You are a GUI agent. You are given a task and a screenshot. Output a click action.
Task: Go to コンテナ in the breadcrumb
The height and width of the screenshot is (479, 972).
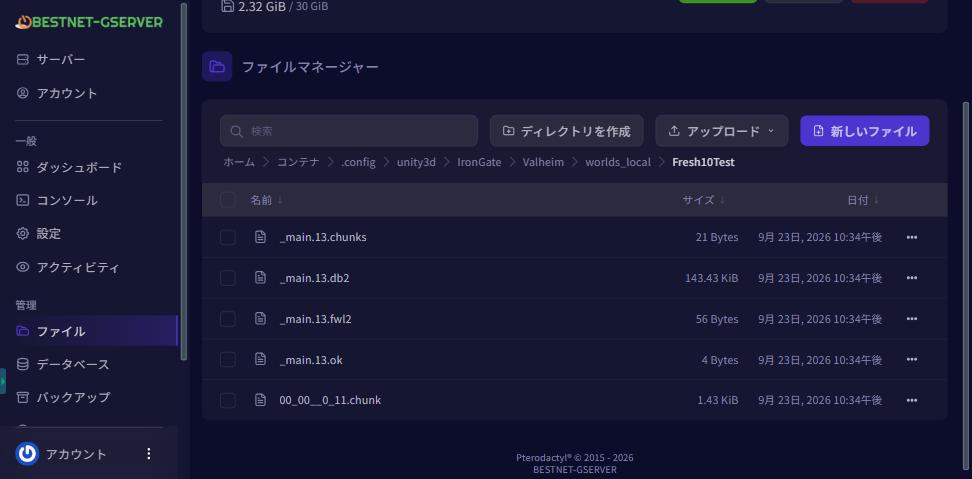pos(298,162)
